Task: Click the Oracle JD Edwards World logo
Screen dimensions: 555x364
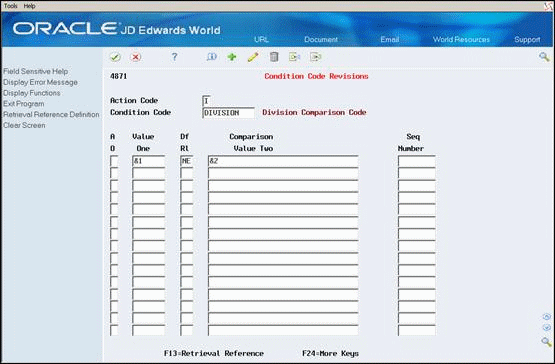Action: click(x=116, y=29)
